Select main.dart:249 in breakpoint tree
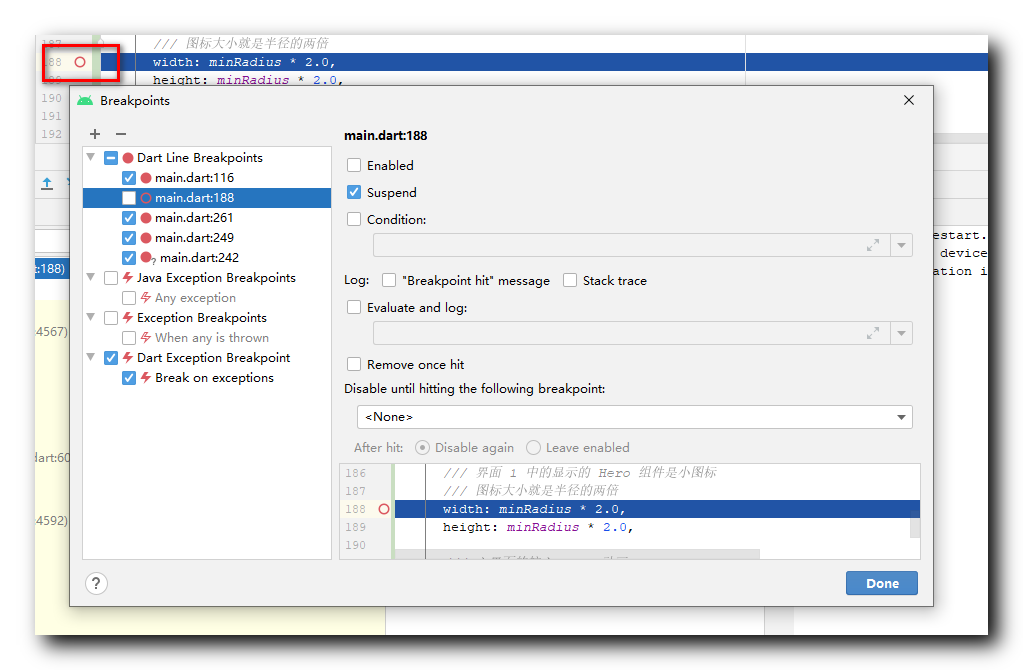 pyautogui.click(x=194, y=238)
